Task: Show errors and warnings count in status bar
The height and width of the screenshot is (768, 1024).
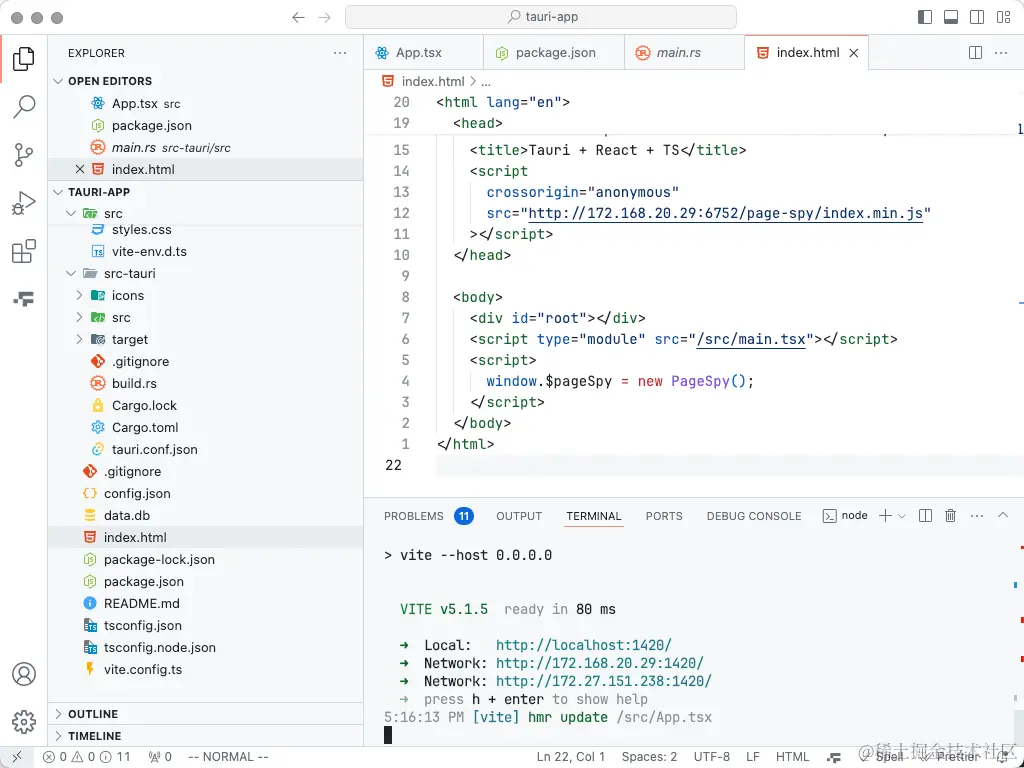Action: (x=86, y=757)
